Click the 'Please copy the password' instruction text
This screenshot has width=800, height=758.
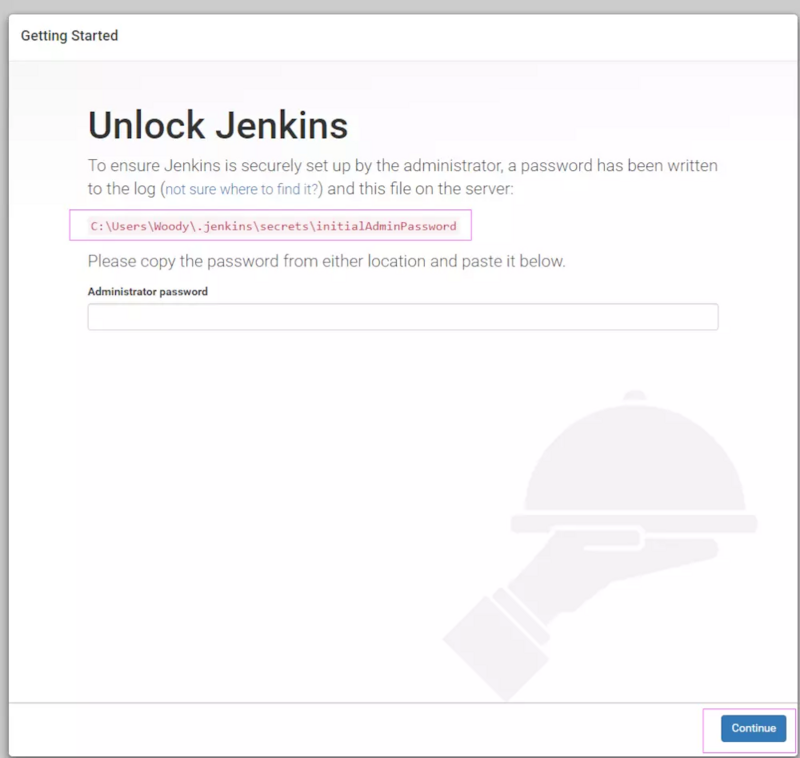tap(327, 261)
